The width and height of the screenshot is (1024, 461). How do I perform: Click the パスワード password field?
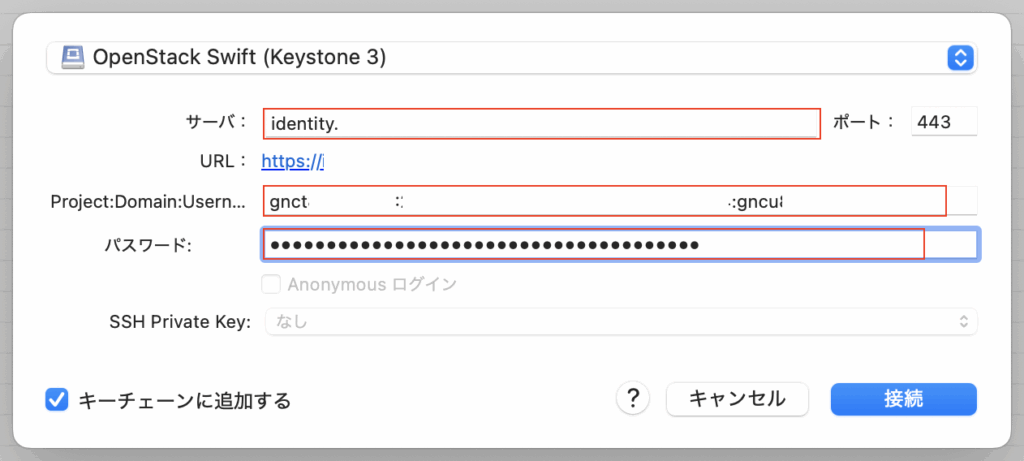click(x=620, y=245)
